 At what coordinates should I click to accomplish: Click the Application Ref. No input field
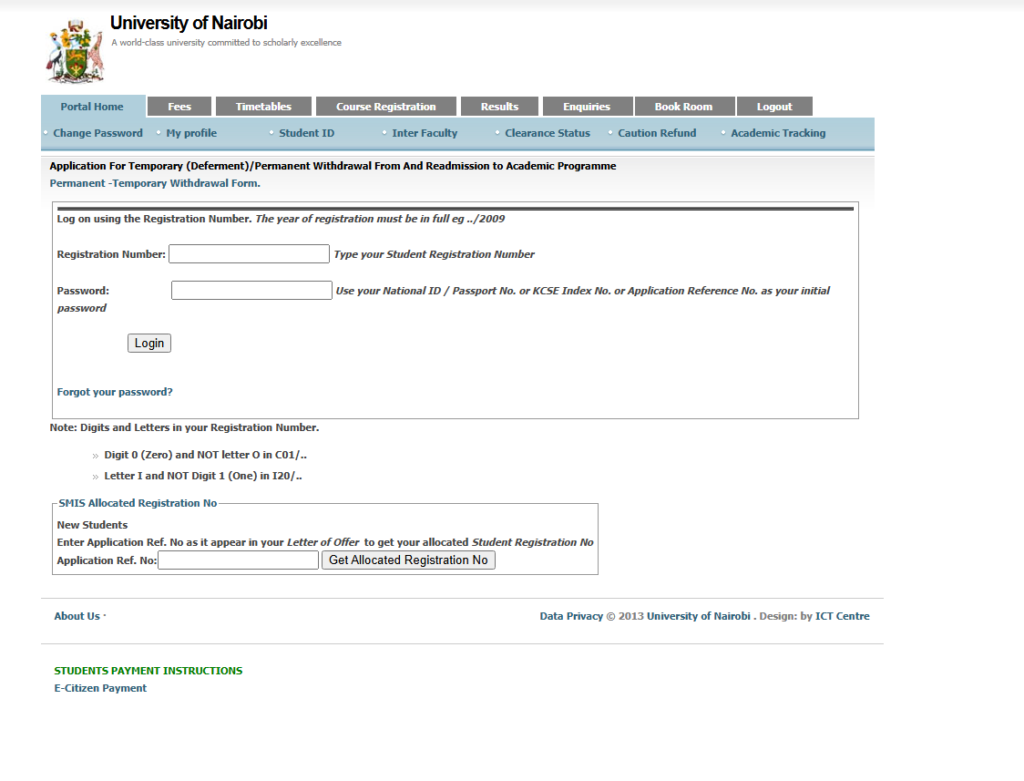pos(239,560)
